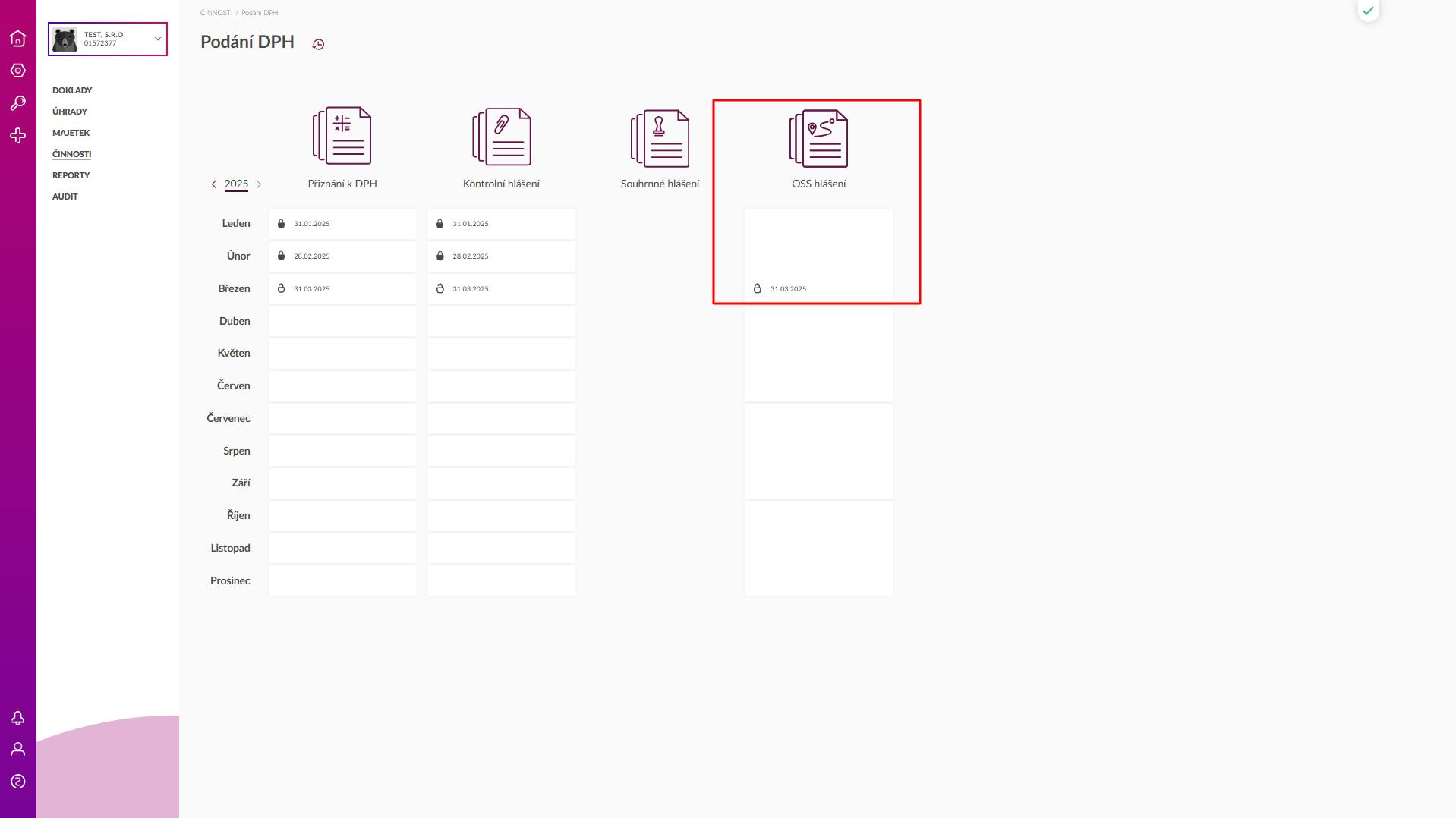This screenshot has width=1456, height=818.
Task: Select OSS hlášení third quarter cell
Action: click(818, 451)
